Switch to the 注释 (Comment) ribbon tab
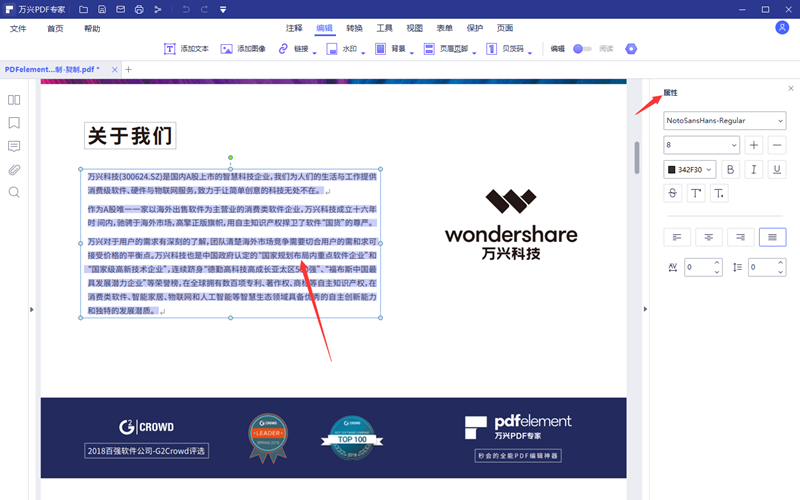 coord(294,28)
